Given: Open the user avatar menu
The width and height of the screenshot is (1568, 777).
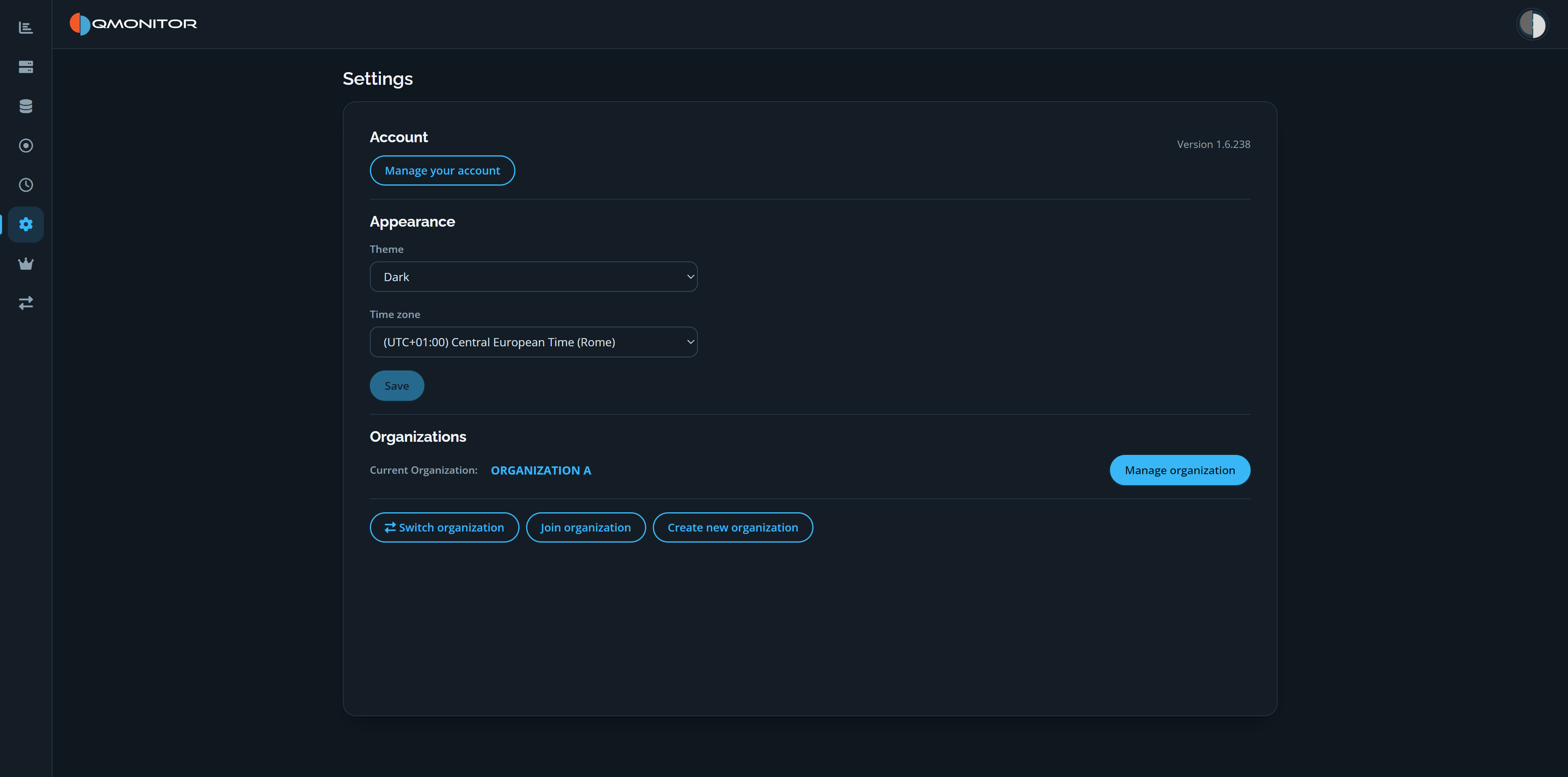Looking at the screenshot, I should coord(1532,24).
